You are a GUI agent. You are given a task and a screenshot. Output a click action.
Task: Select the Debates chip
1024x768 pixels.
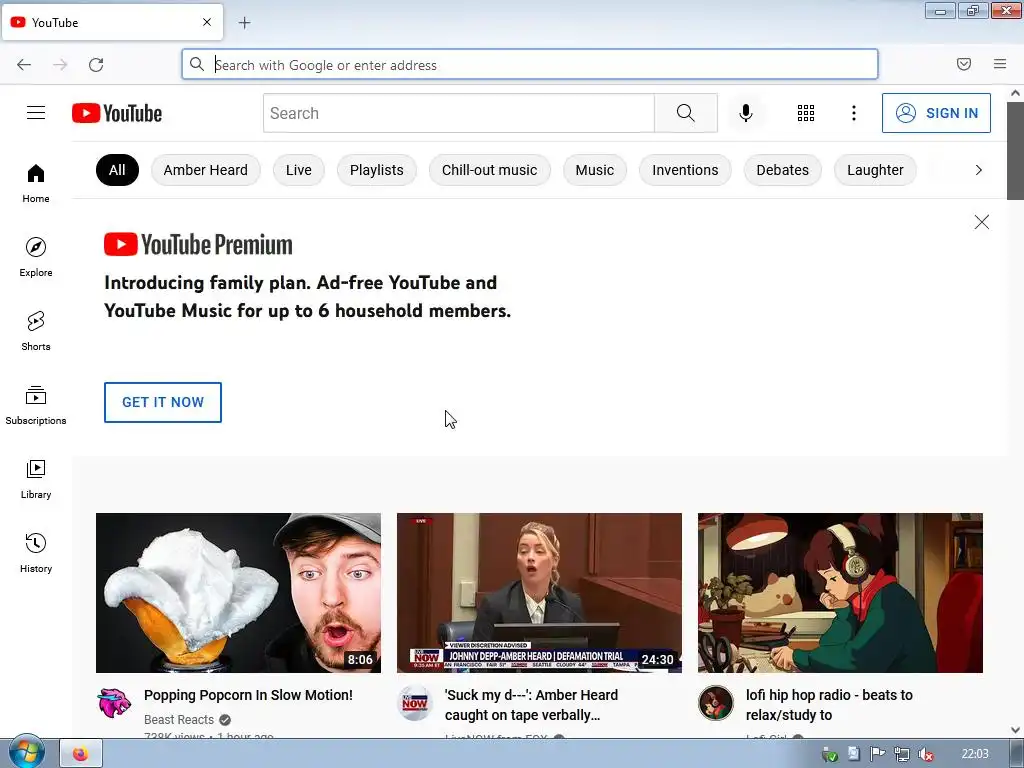pos(782,170)
